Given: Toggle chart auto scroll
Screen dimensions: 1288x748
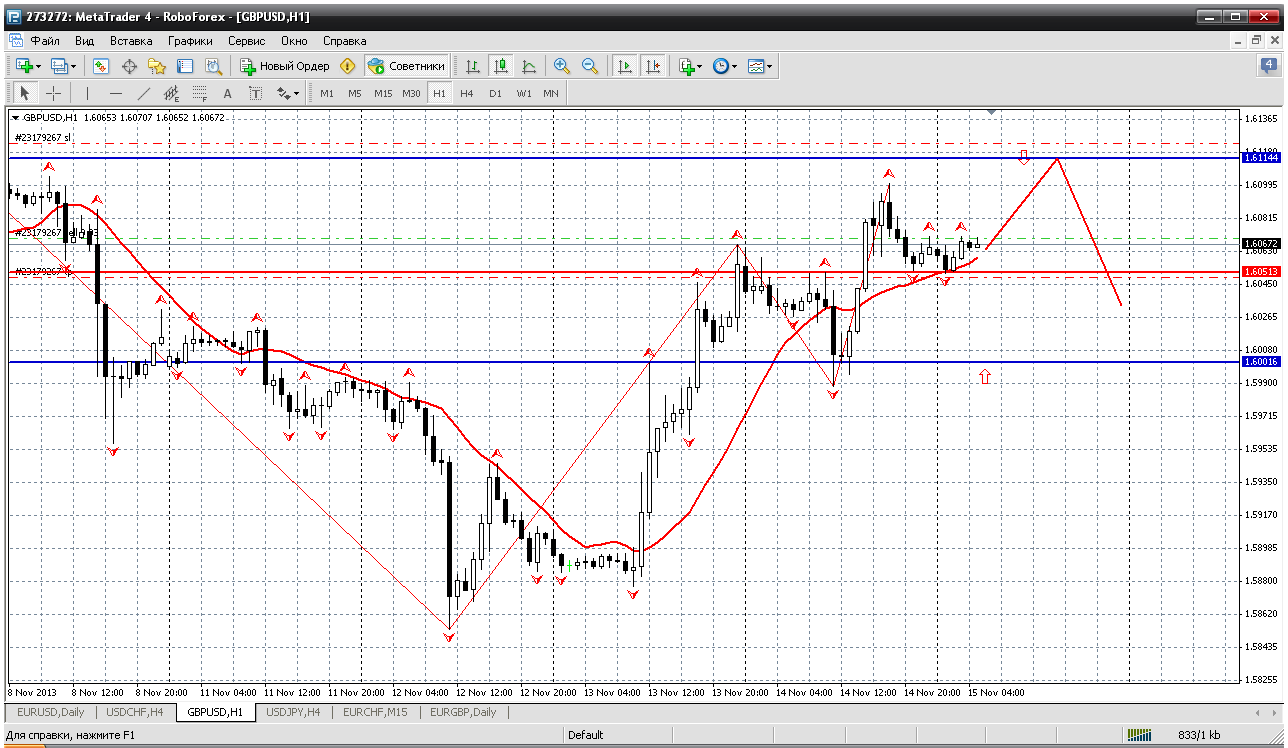Looking at the screenshot, I should coord(625,66).
